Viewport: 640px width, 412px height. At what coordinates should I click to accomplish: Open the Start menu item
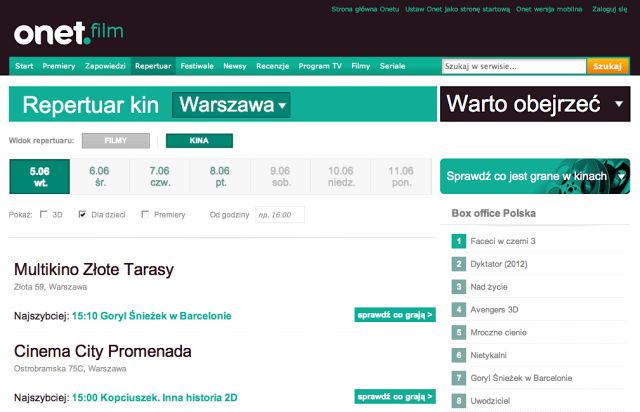click(x=24, y=66)
